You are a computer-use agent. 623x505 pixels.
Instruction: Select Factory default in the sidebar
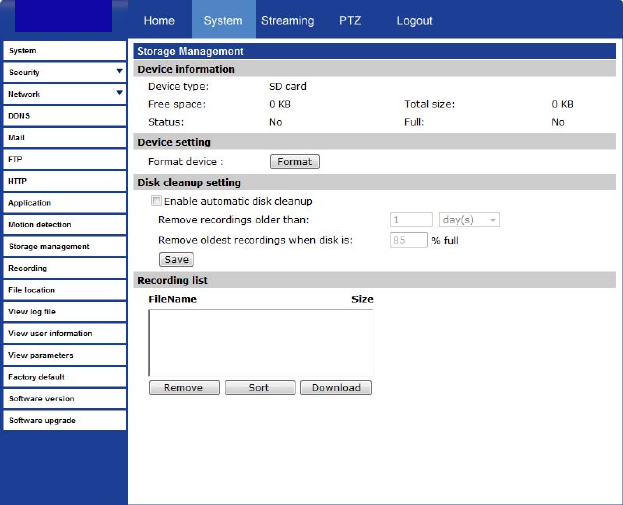point(63,377)
